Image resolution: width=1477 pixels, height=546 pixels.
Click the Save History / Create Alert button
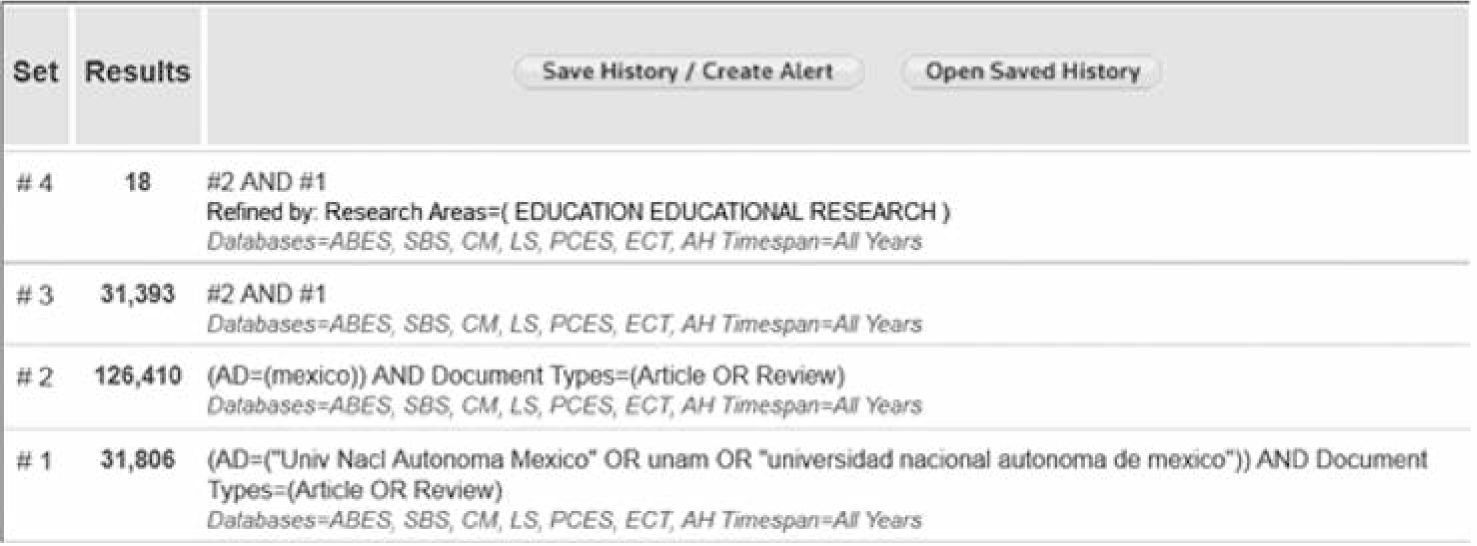point(687,72)
